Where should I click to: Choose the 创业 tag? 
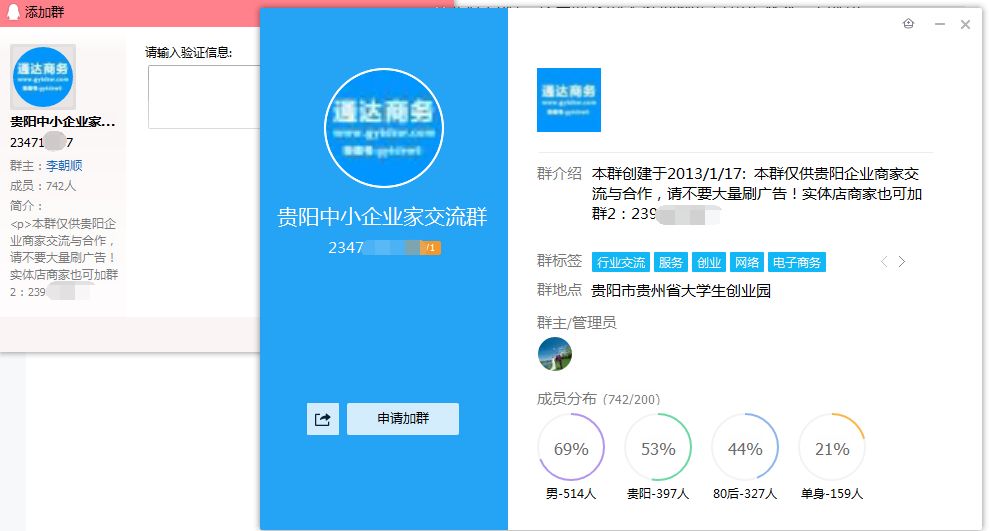tap(709, 263)
